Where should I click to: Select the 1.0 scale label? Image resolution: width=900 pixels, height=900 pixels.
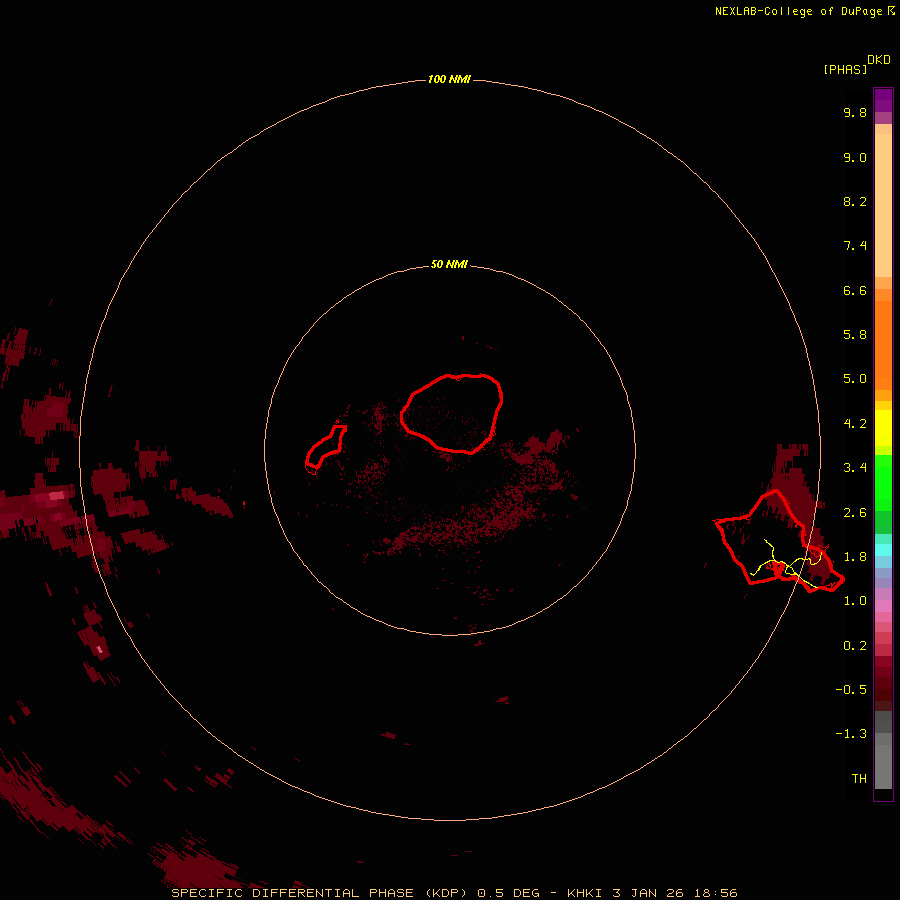point(855,600)
